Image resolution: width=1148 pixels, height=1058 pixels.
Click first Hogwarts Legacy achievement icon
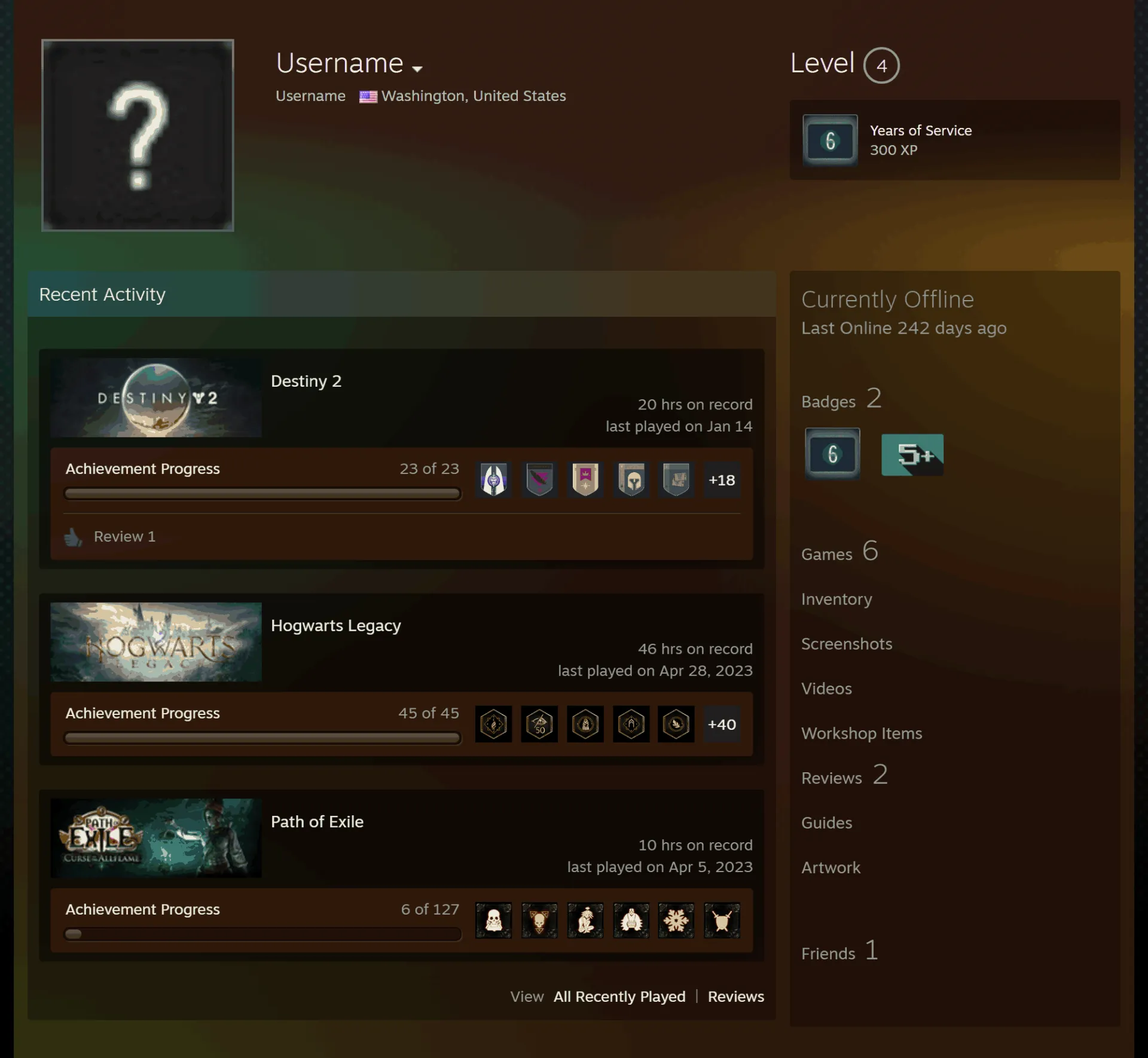click(x=494, y=724)
